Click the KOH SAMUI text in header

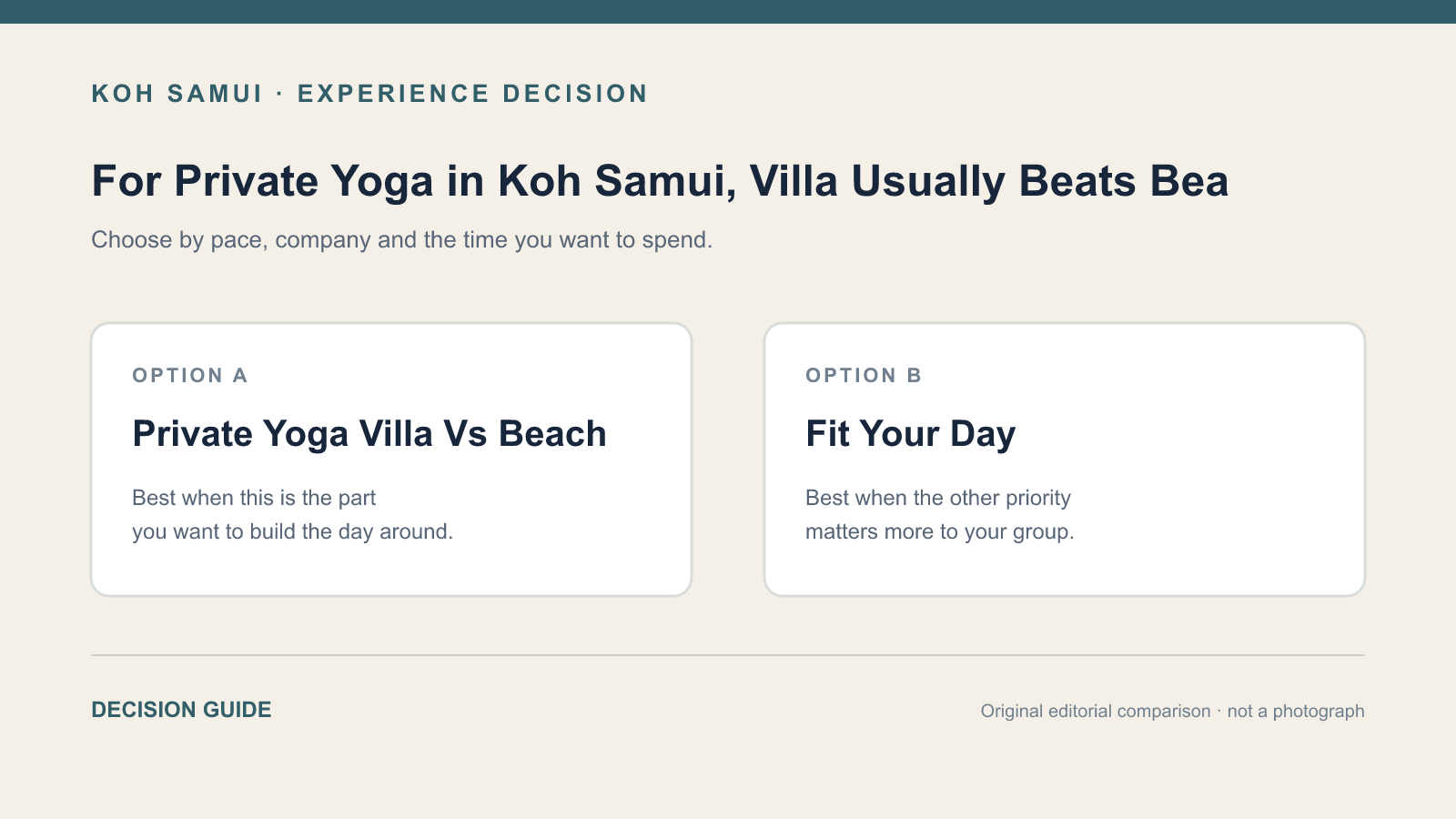[177, 94]
